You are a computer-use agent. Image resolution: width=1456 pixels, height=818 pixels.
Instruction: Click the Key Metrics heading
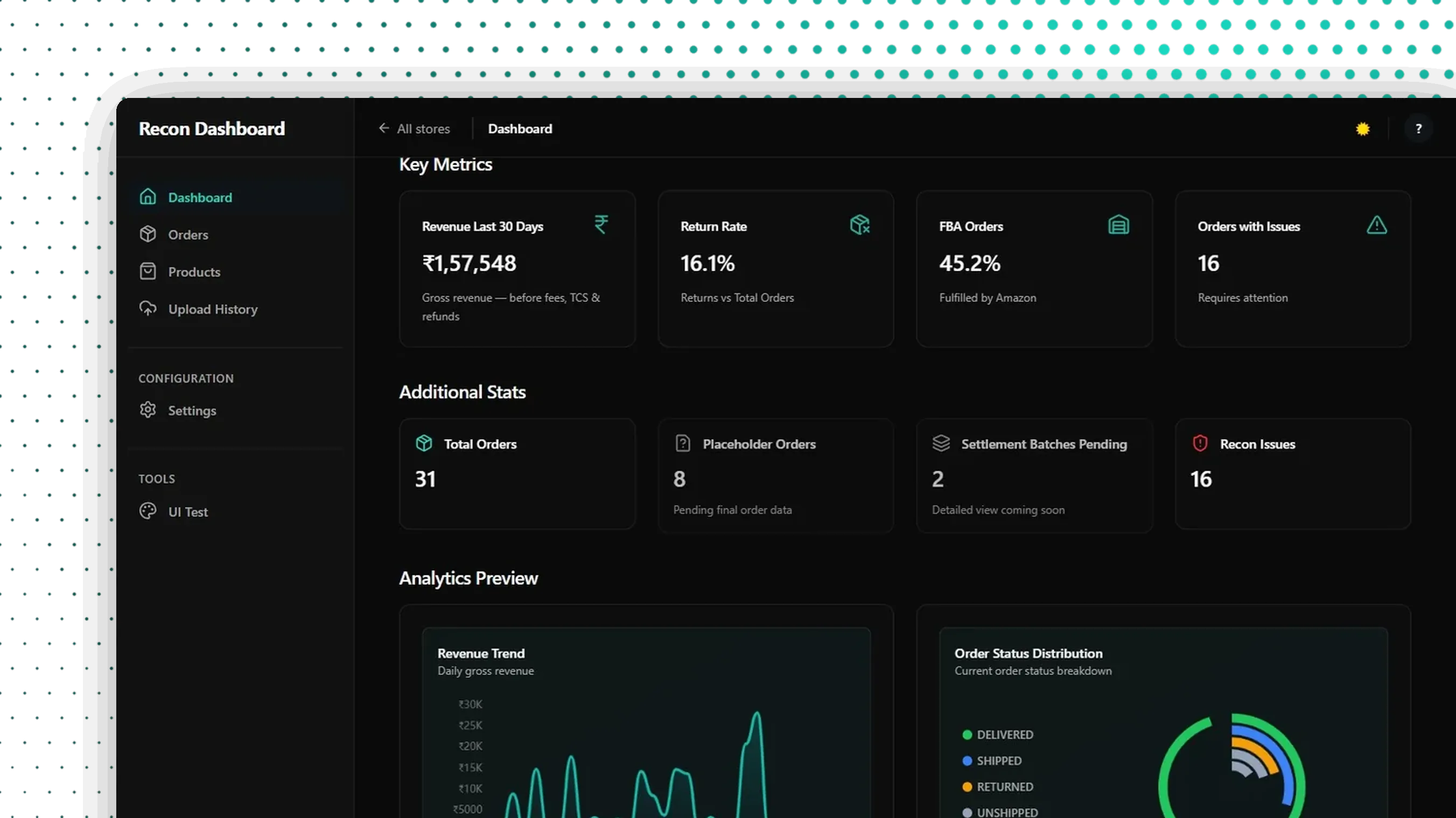445,164
